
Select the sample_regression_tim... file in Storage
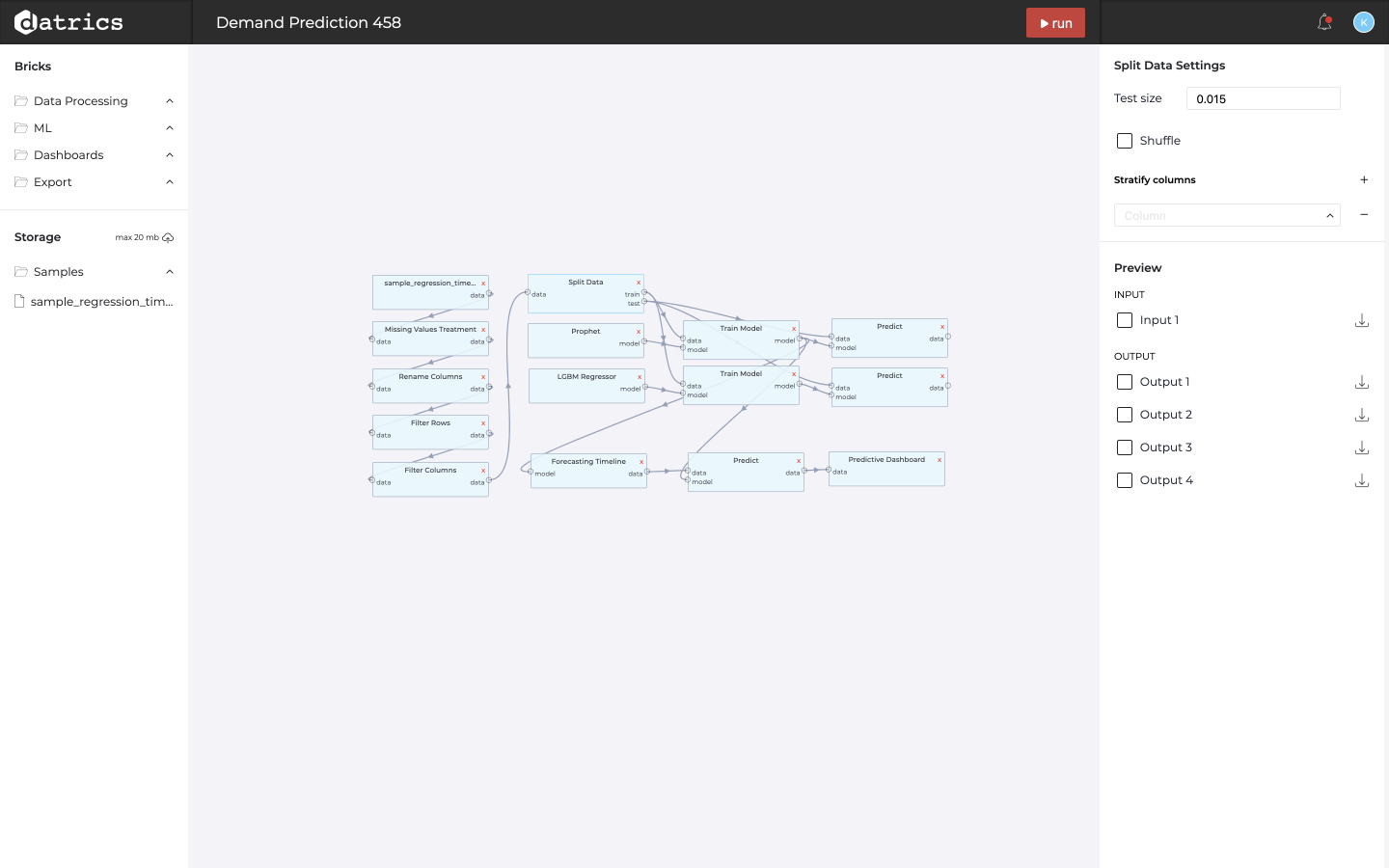click(101, 302)
